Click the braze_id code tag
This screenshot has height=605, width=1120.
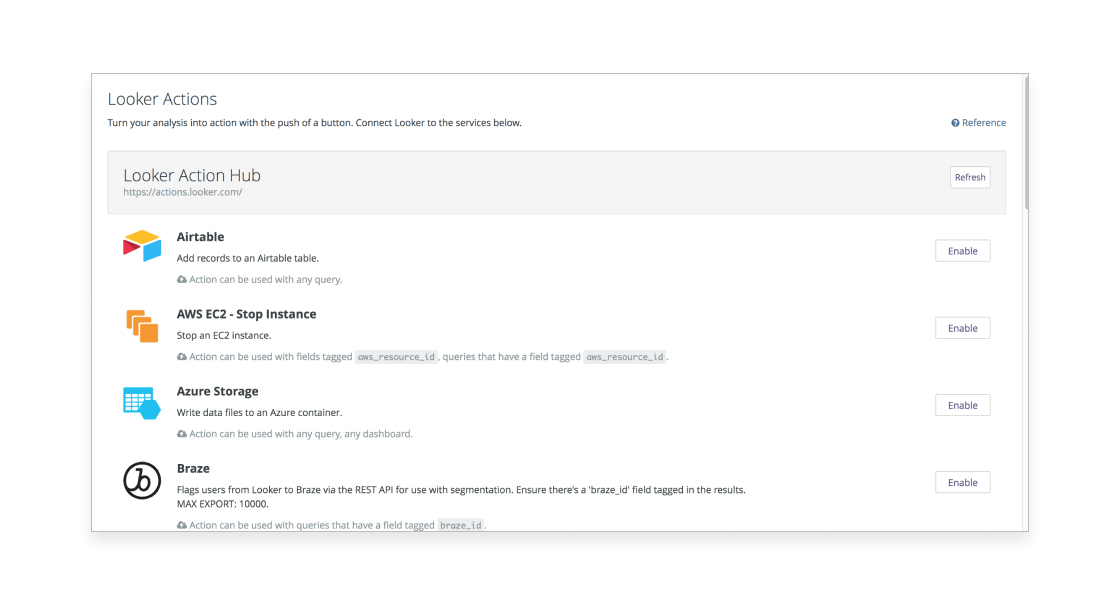point(461,525)
